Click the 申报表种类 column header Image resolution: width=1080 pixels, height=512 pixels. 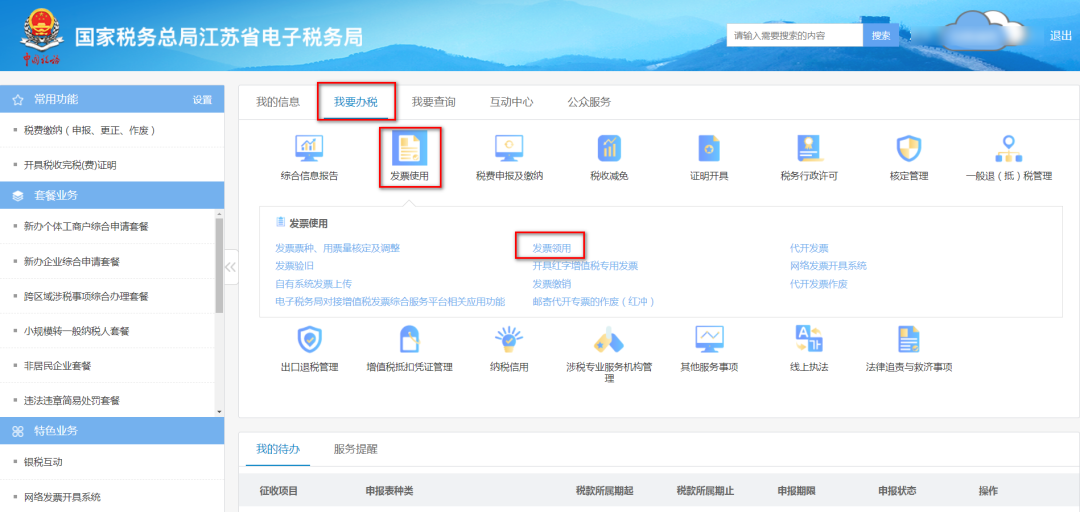point(389,491)
